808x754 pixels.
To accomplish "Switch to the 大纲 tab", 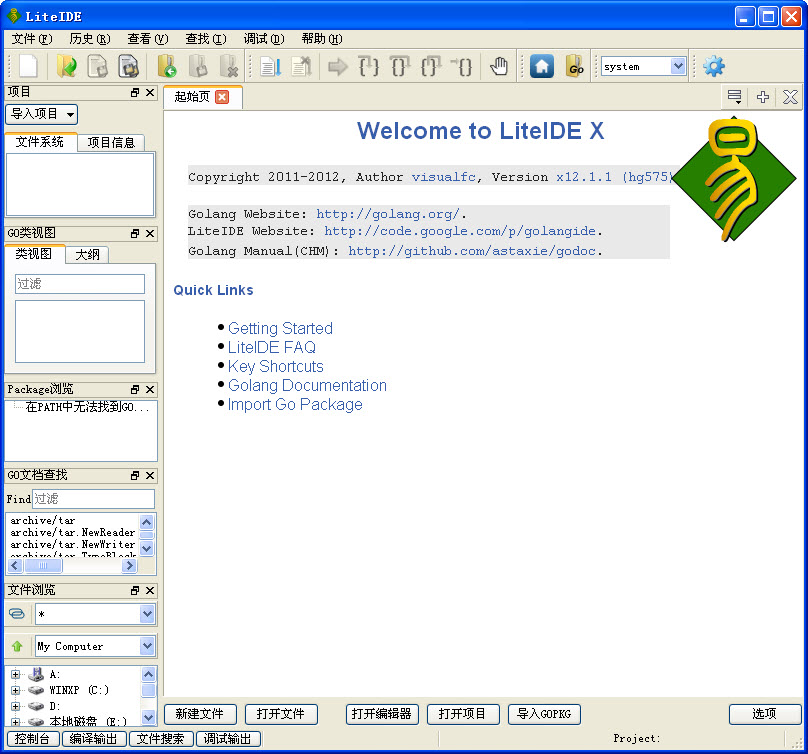I will pos(87,254).
